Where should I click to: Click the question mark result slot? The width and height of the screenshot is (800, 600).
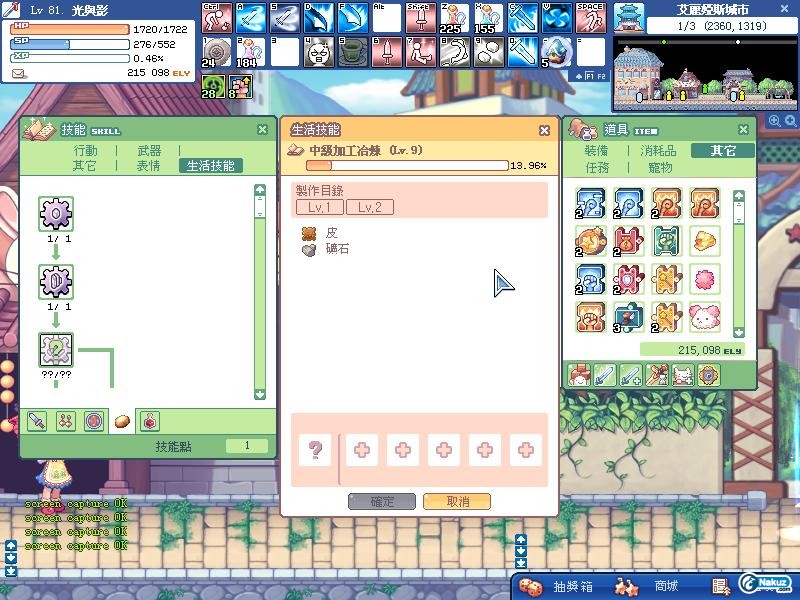(x=315, y=450)
